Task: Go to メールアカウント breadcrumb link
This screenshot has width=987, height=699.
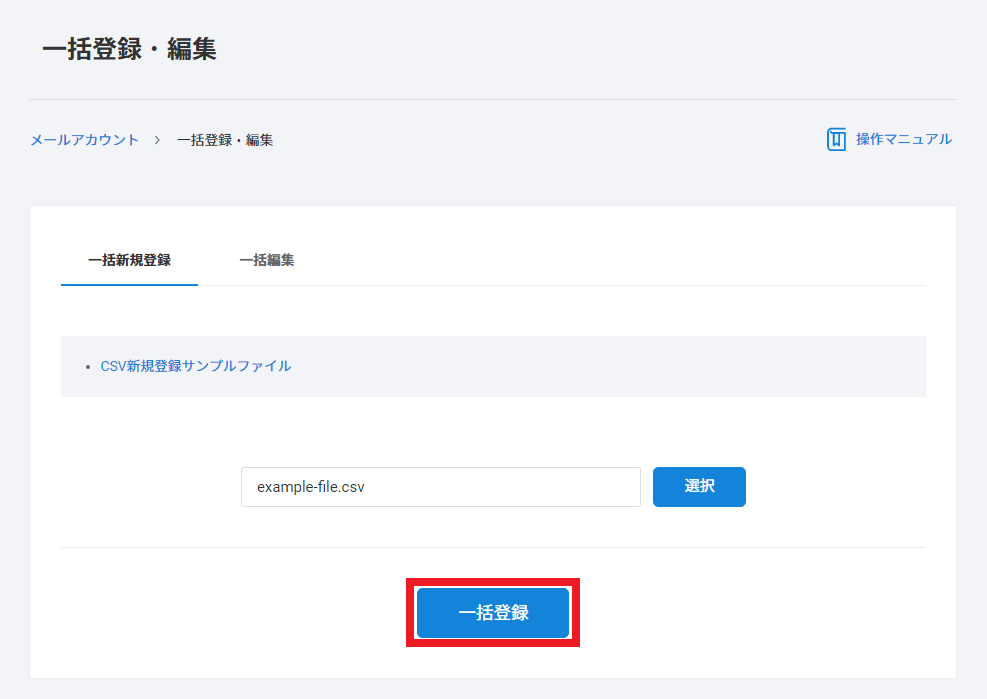Action: click(x=84, y=140)
